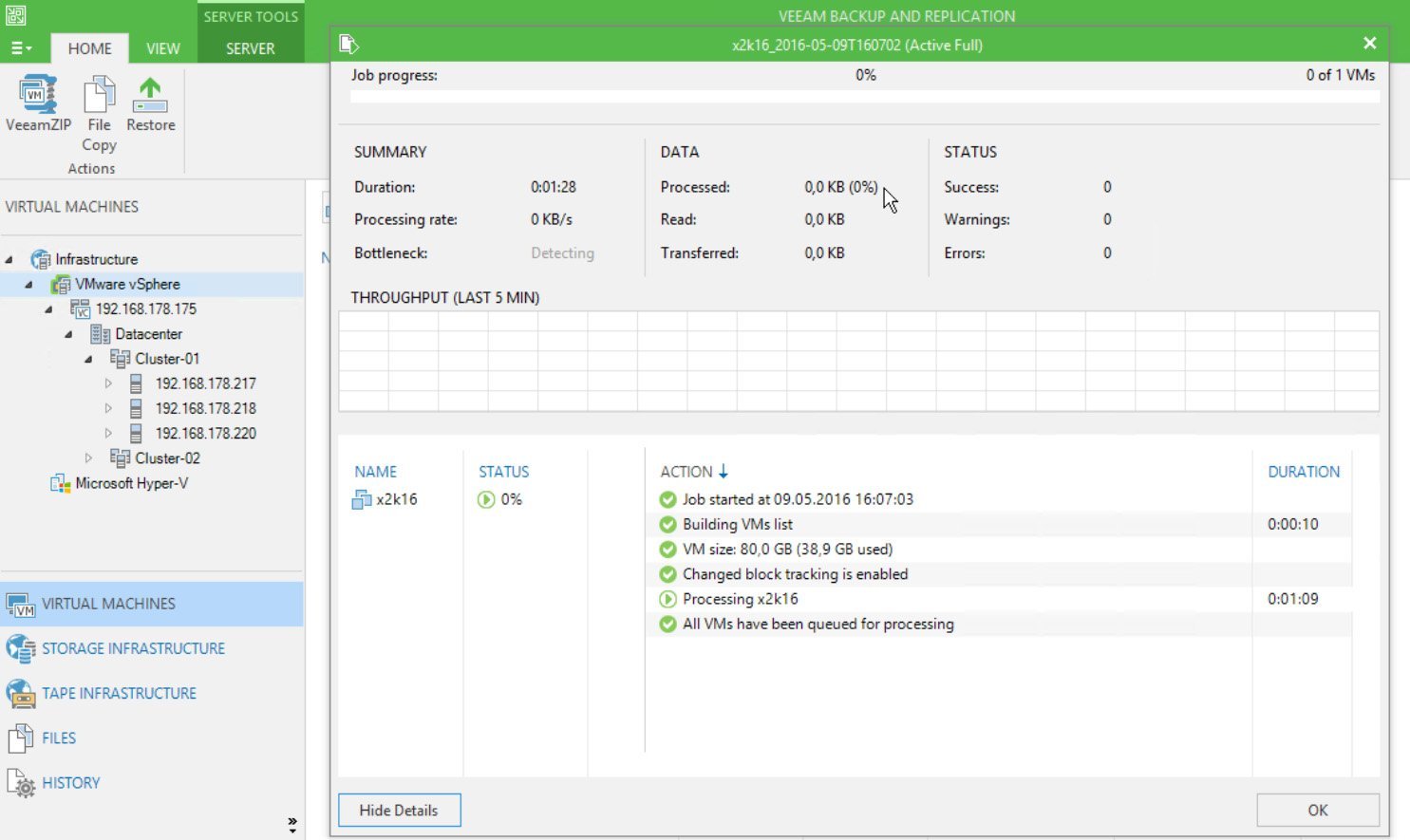Screen dimensions: 1410x840
Task: Click the Cluster-02 icon
Action: [120, 457]
